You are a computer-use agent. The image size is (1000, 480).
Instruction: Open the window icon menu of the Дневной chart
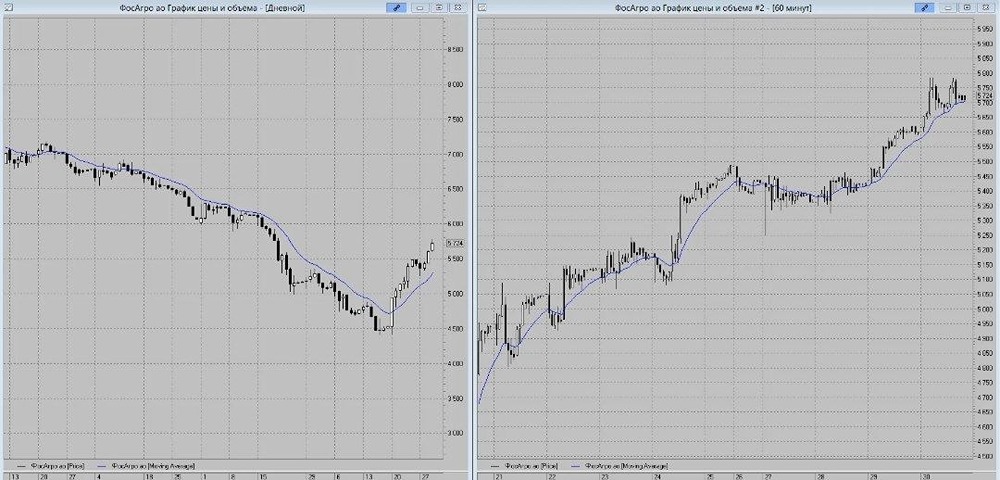coord(7,8)
